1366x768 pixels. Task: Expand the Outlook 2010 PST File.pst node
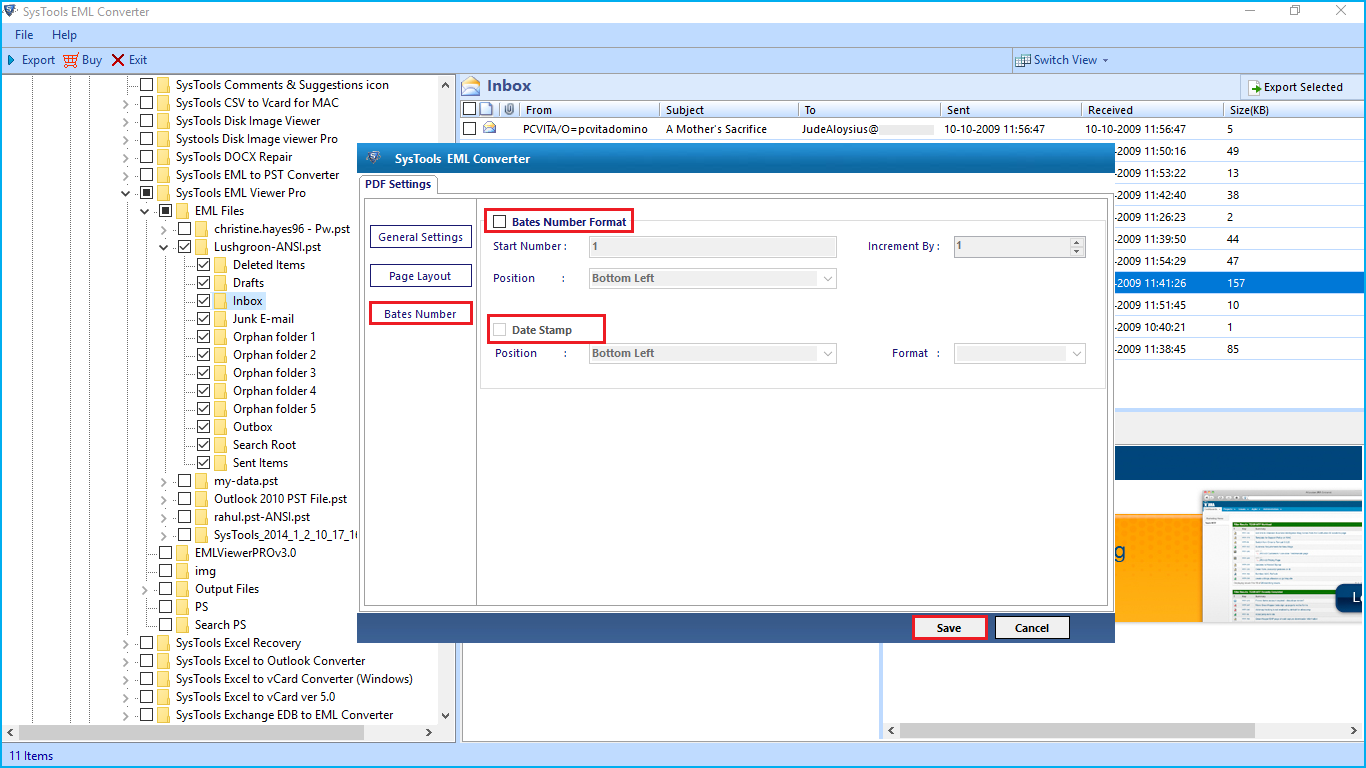point(164,499)
